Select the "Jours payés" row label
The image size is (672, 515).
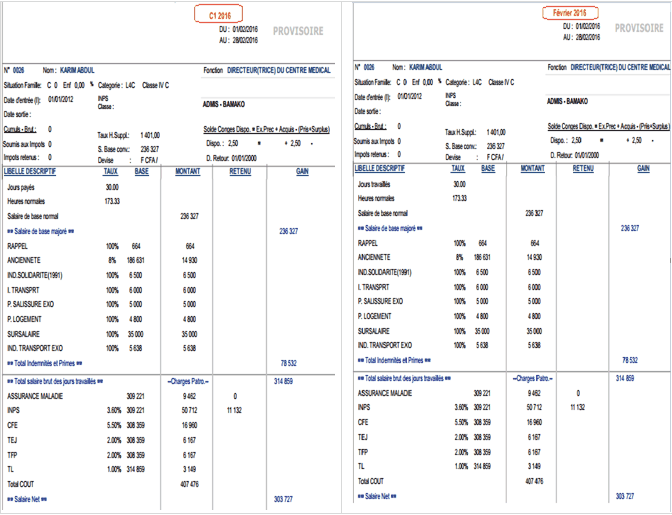(x=21, y=188)
